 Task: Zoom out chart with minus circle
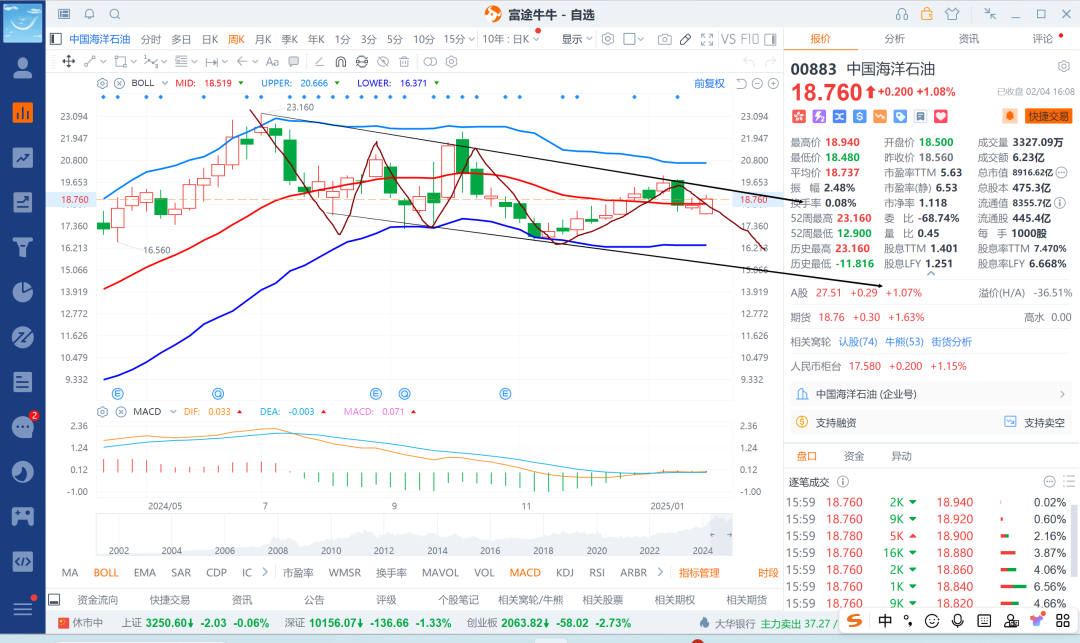pyautogui.click(x=757, y=83)
